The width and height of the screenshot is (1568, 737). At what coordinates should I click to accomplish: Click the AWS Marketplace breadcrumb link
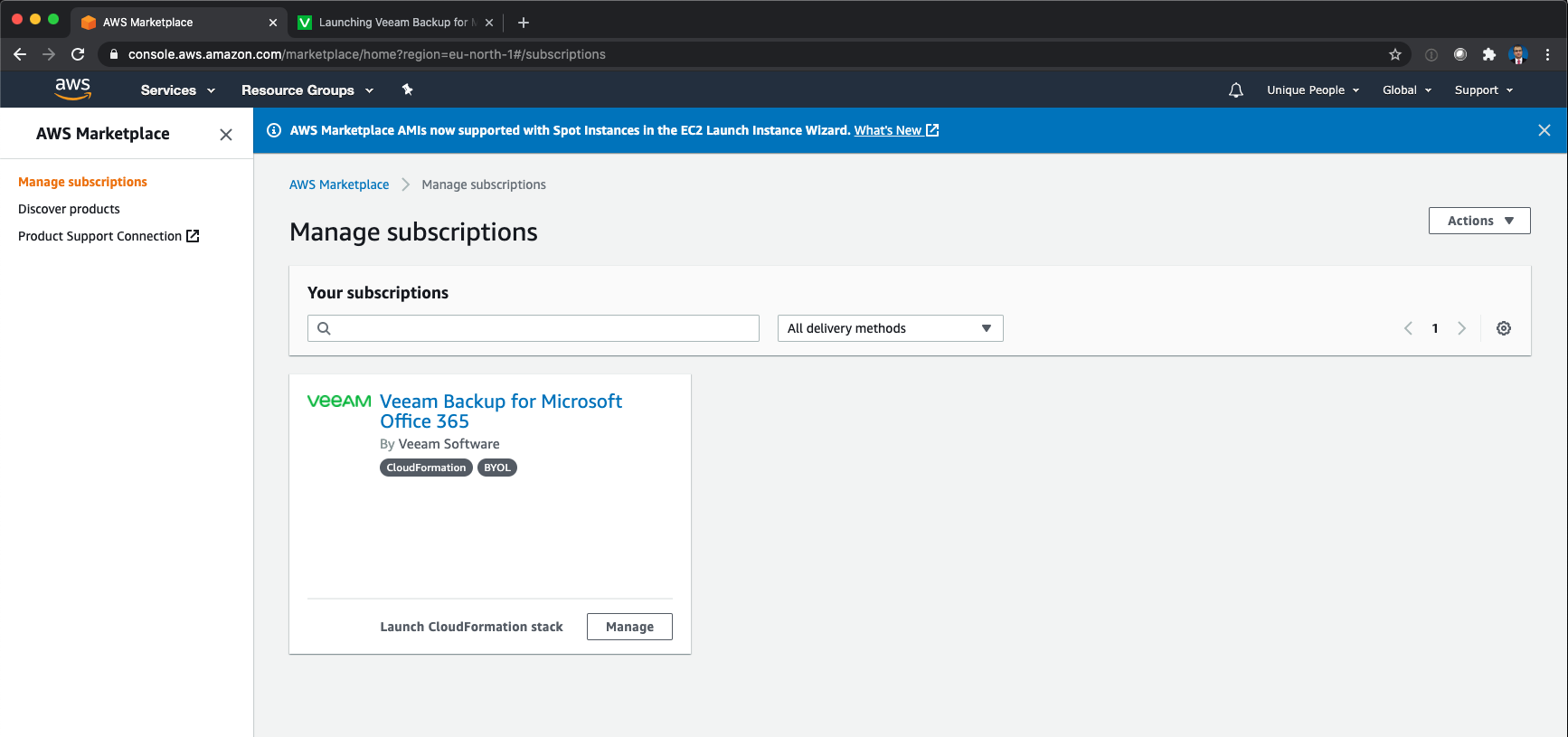tap(339, 184)
